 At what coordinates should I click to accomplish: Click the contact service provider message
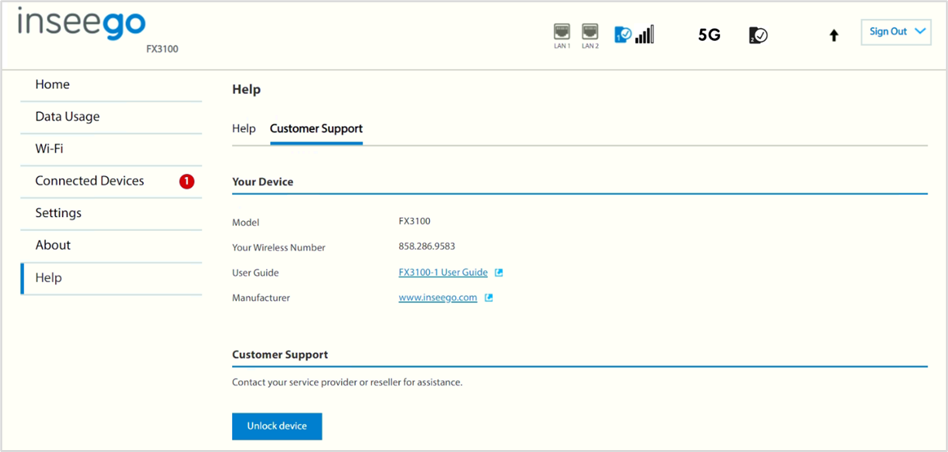click(347, 383)
